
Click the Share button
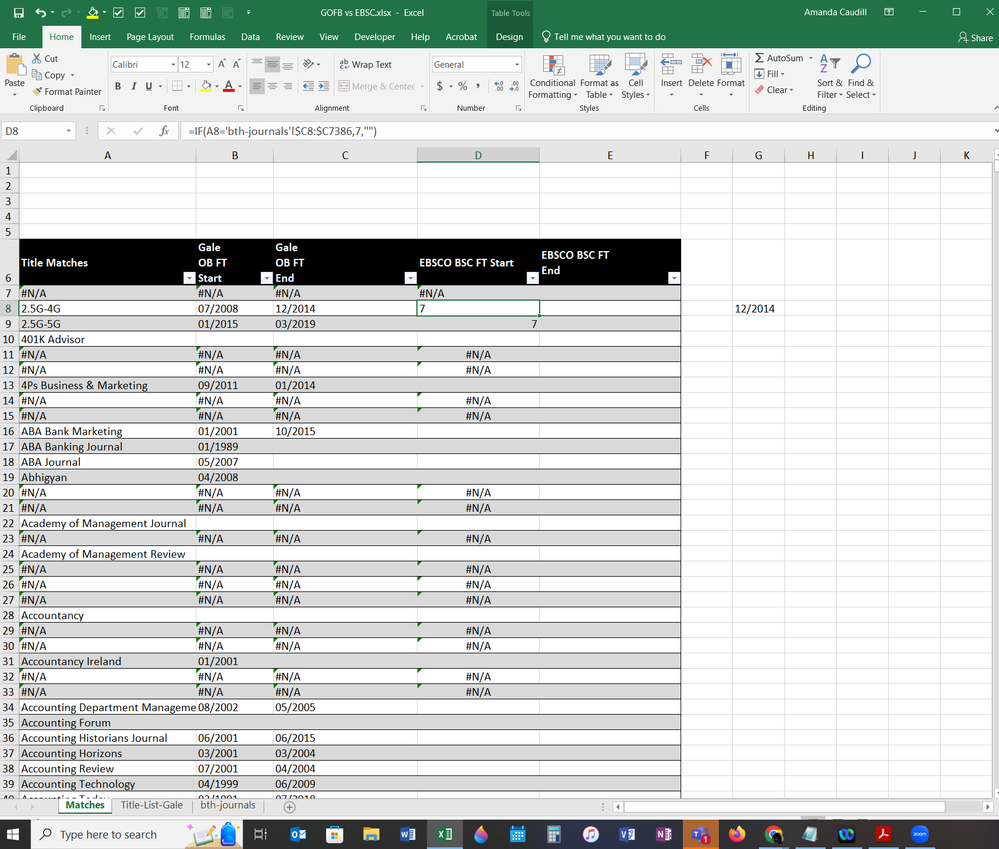pos(975,38)
